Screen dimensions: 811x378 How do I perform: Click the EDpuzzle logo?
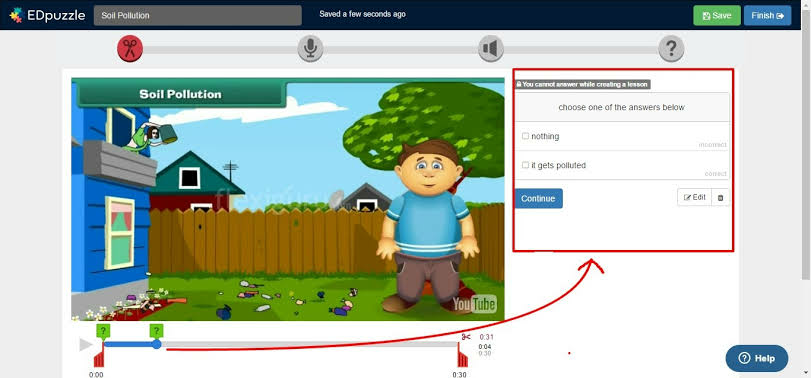(47, 15)
